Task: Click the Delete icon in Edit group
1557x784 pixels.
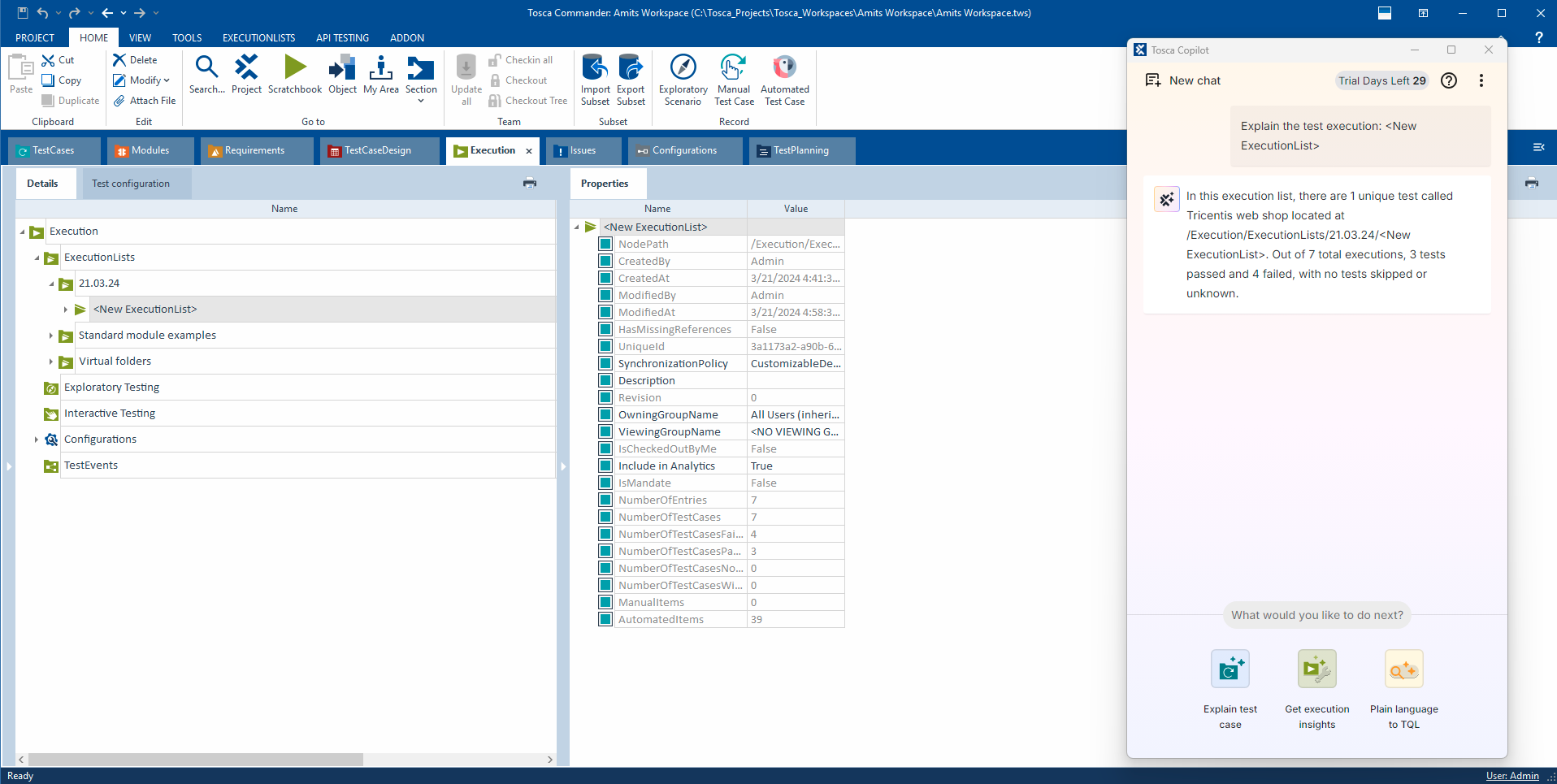Action: coord(119,60)
